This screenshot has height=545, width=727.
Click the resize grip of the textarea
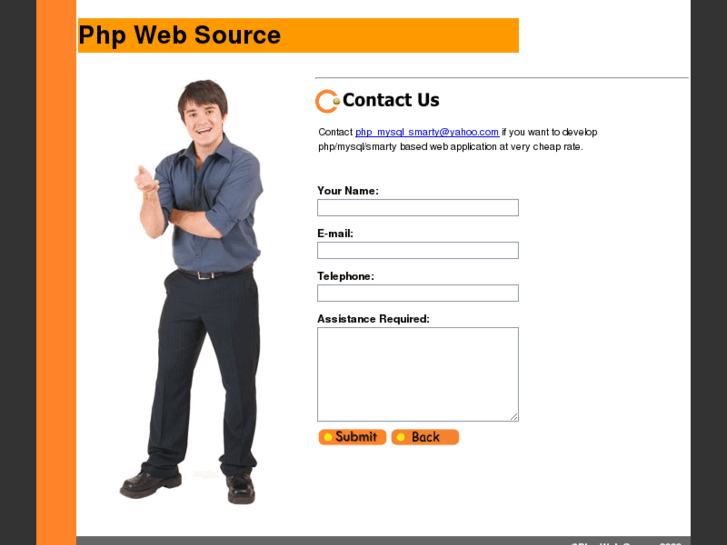514,417
